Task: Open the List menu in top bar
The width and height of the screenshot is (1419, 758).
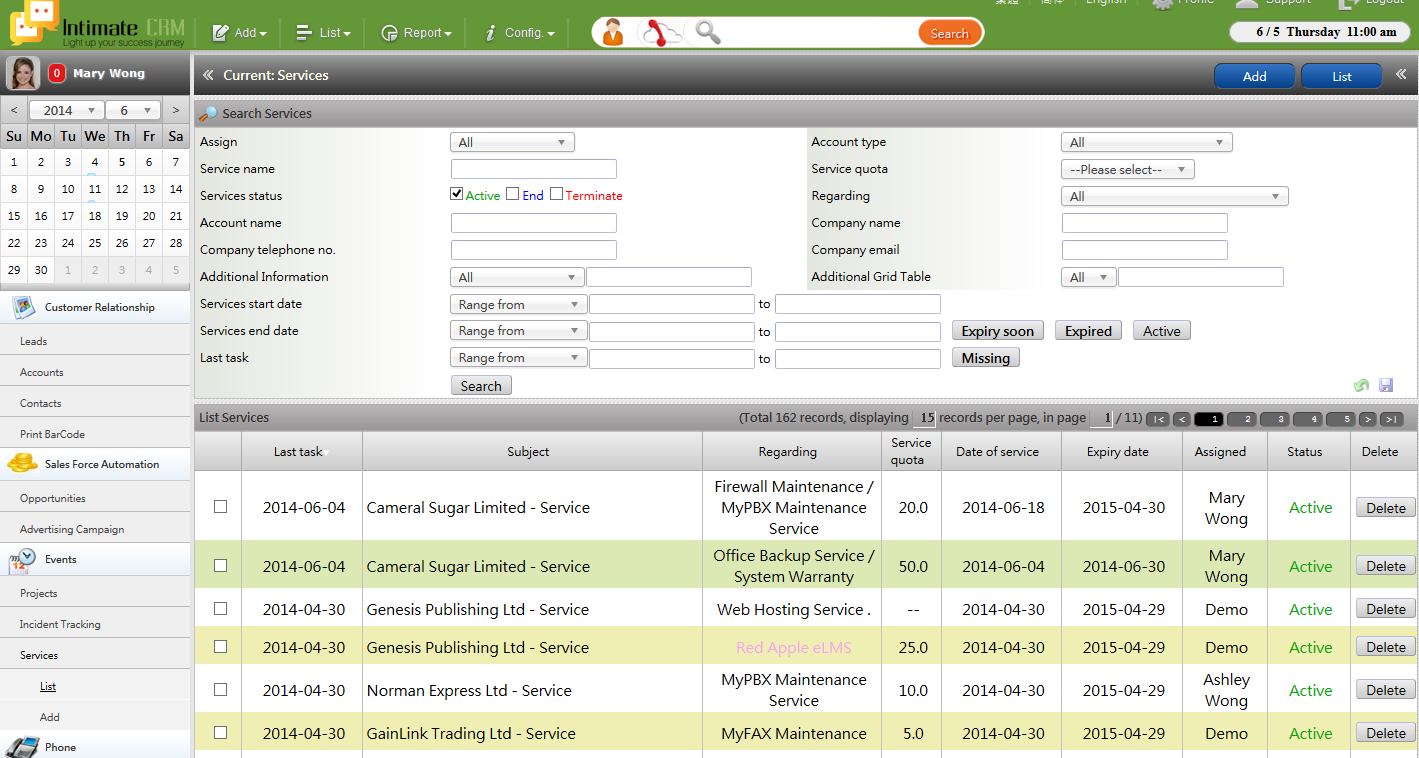Action: (323, 33)
